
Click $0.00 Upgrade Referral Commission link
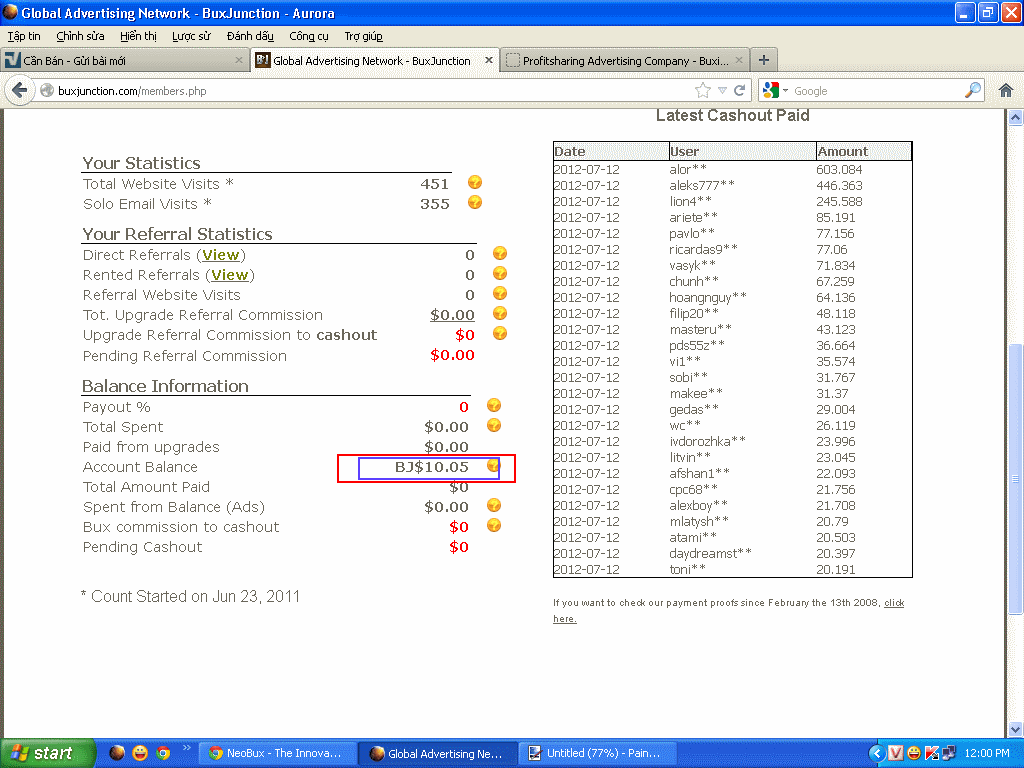click(x=452, y=315)
